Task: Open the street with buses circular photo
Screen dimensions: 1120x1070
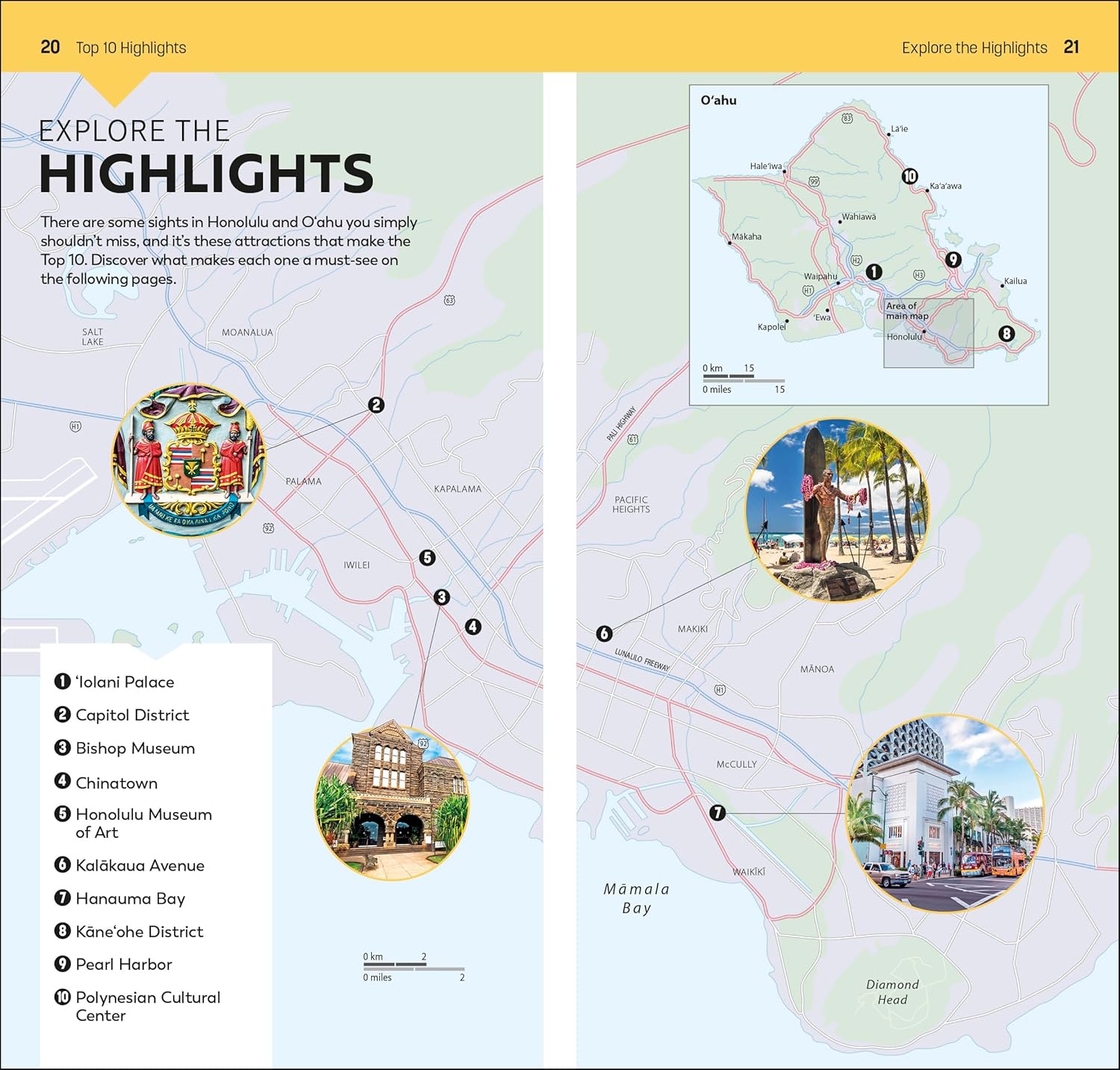Action: click(944, 813)
